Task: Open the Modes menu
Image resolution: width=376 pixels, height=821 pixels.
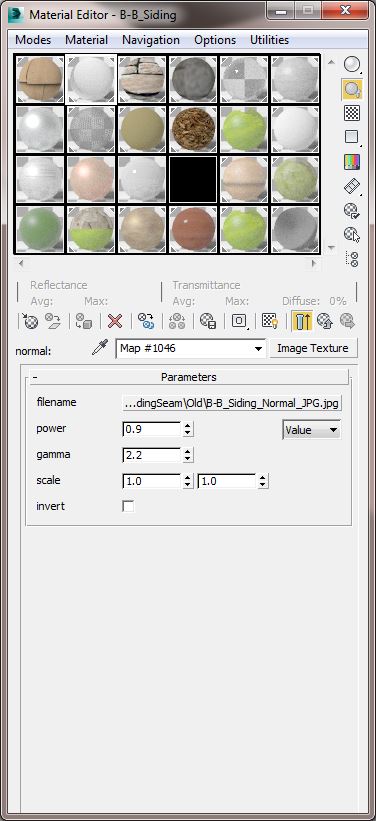Action: pos(33,40)
